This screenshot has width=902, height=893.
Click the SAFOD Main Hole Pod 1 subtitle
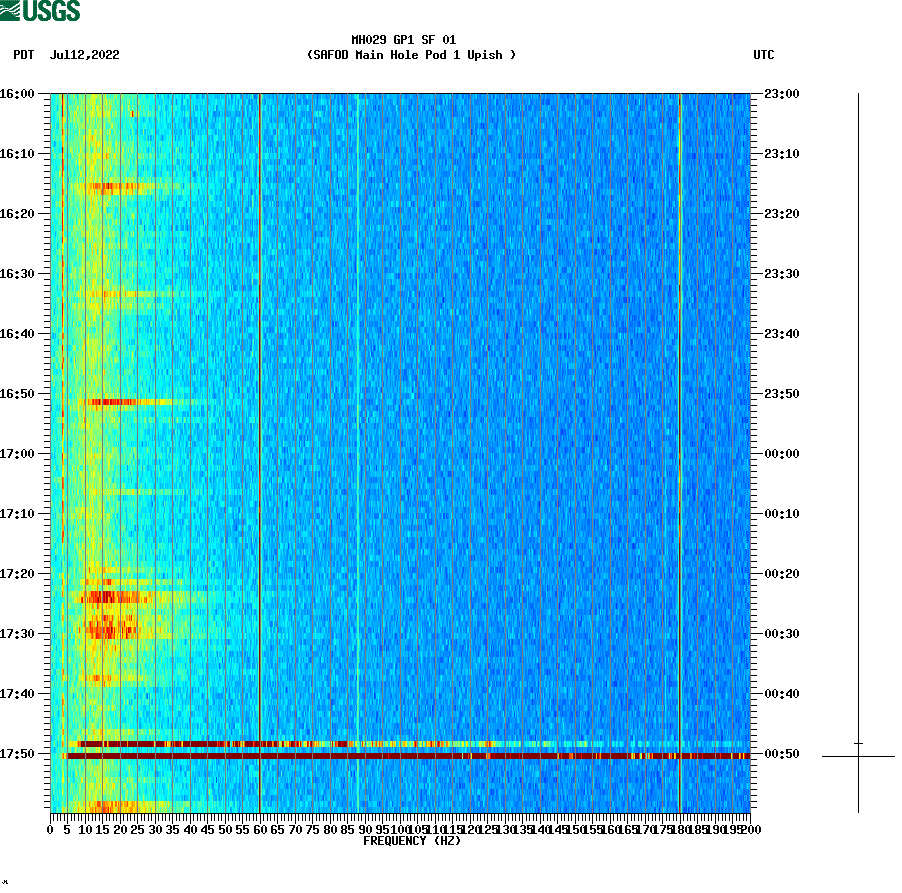pyautogui.click(x=413, y=56)
